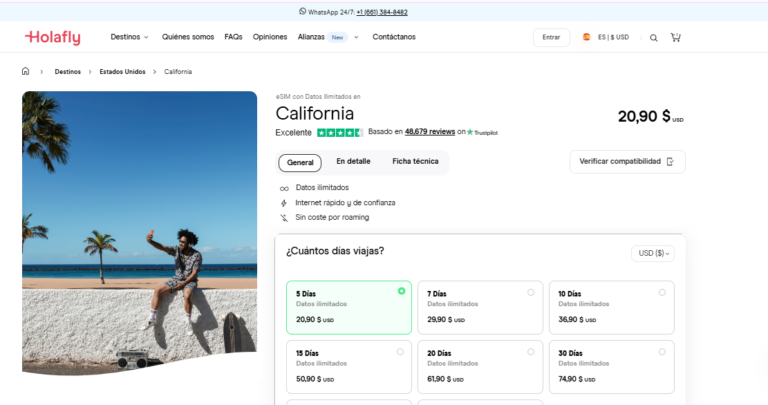Image resolution: width=768 pixels, height=405 pixels.
Task: Click the device compatibility phone icon
Action: 670,161
